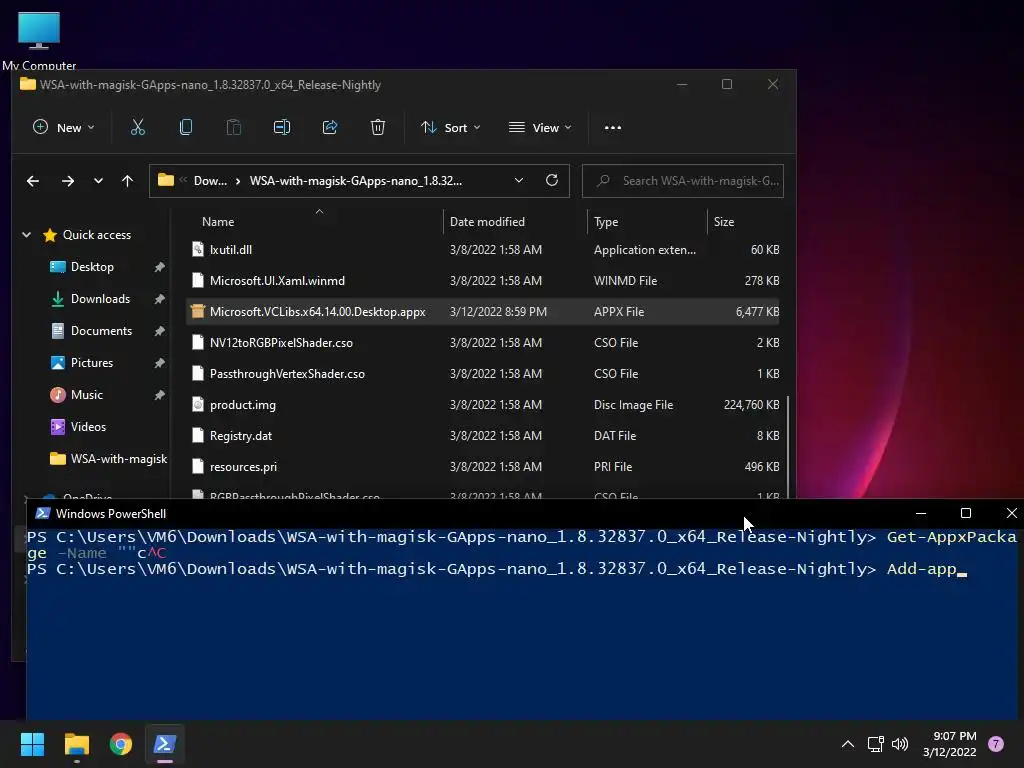The image size is (1024, 768).
Task: Click the Rename icon in File Explorer toolbar
Action: 281,127
